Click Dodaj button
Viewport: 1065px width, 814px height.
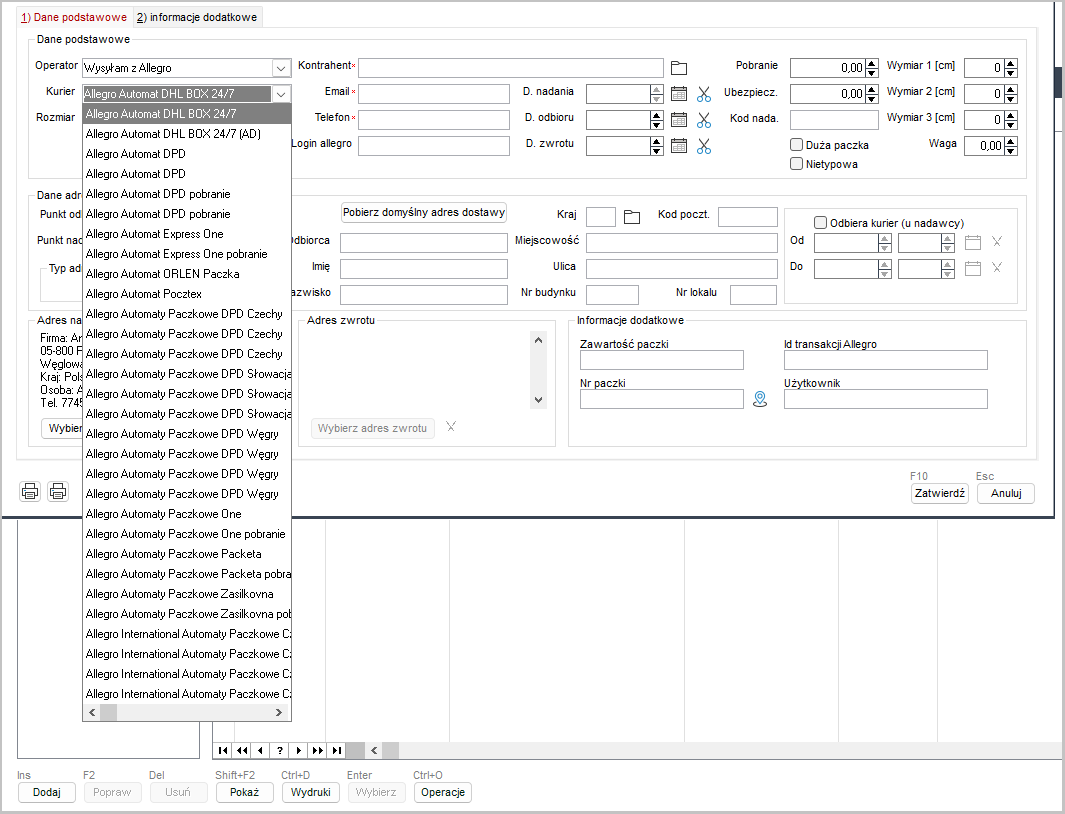[x=46, y=792]
